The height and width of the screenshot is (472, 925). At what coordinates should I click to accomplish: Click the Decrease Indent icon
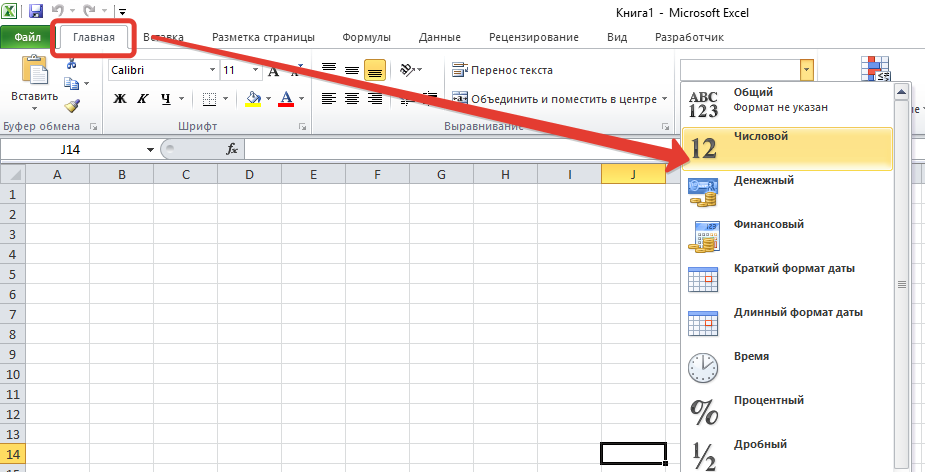[406, 99]
